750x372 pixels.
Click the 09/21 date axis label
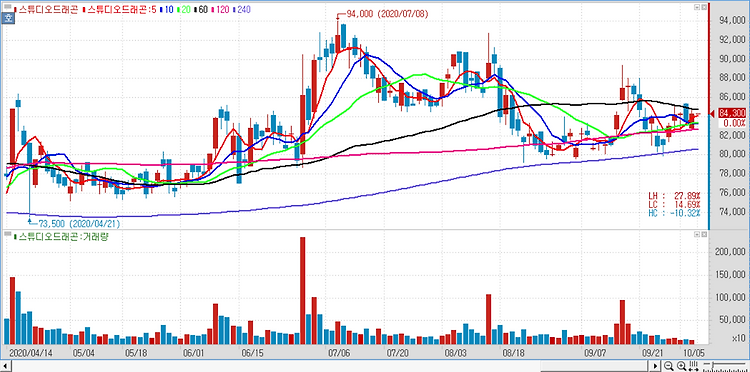pyautogui.click(x=652, y=352)
